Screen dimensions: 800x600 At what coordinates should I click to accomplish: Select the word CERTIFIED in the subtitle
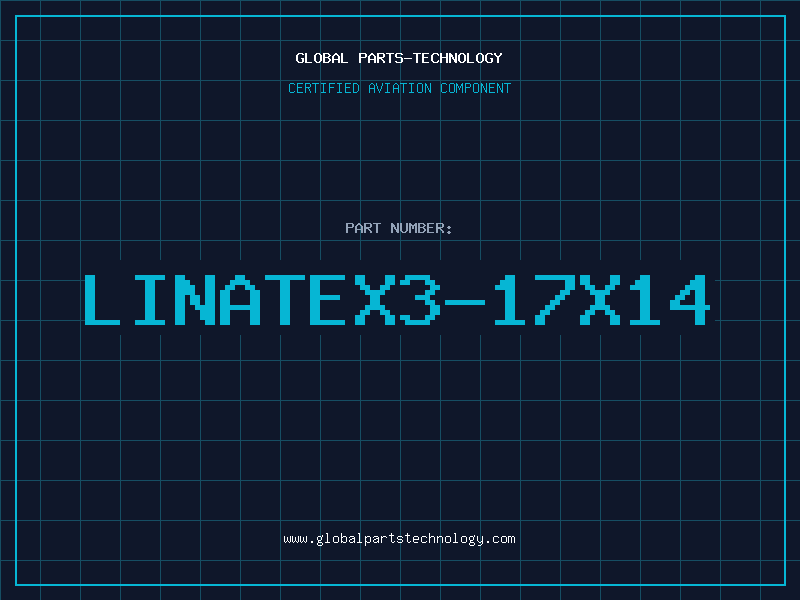pyautogui.click(x=324, y=88)
